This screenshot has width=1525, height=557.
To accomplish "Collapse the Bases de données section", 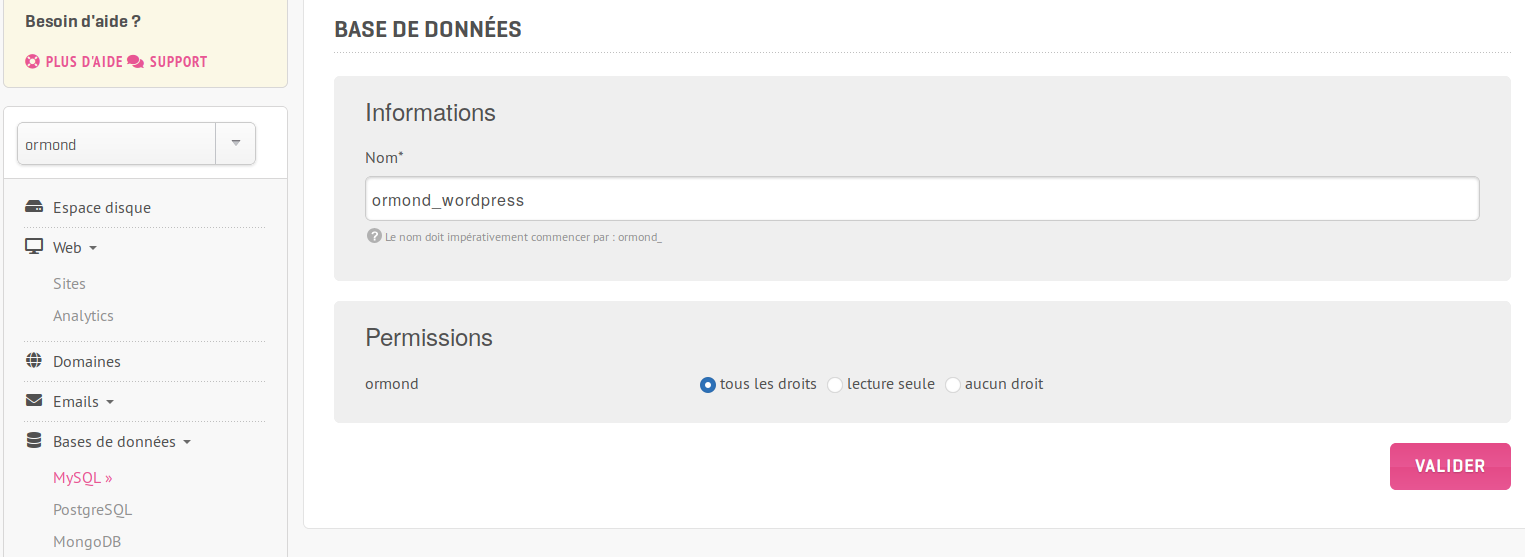I will point(187,442).
